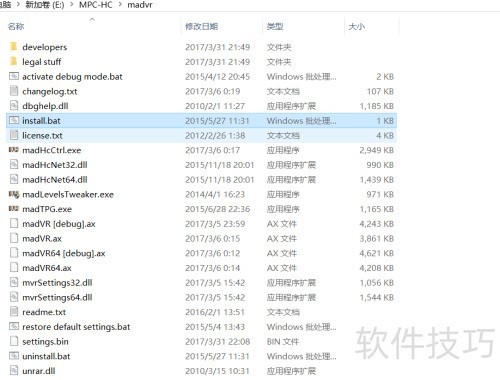Click the date 2015/6/28 22:36 of madTPG.exe
This screenshot has width=500, height=380.
217,209
